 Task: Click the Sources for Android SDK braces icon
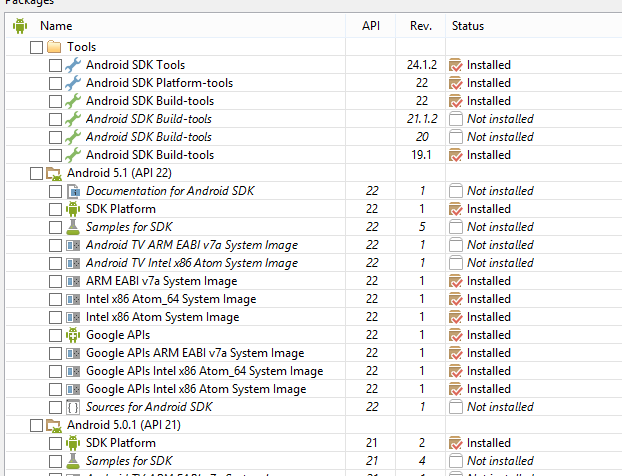(x=72, y=407)
